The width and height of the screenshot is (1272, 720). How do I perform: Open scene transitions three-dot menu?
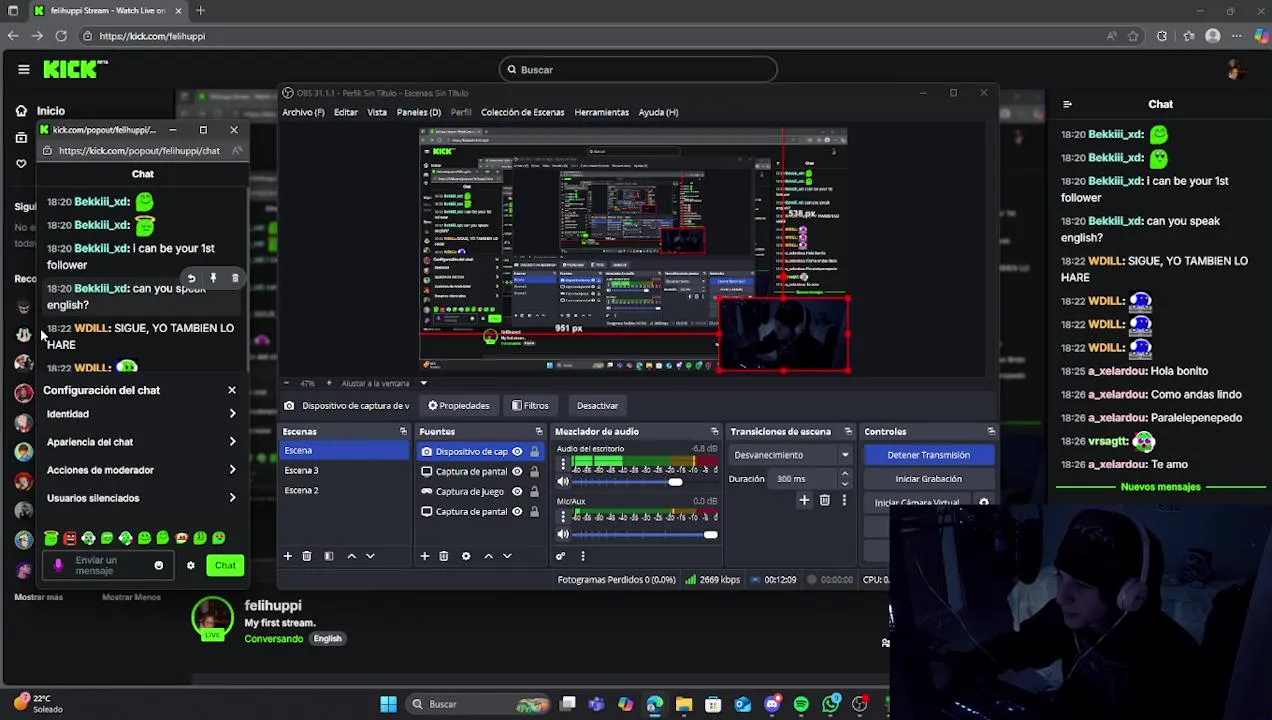844,500
